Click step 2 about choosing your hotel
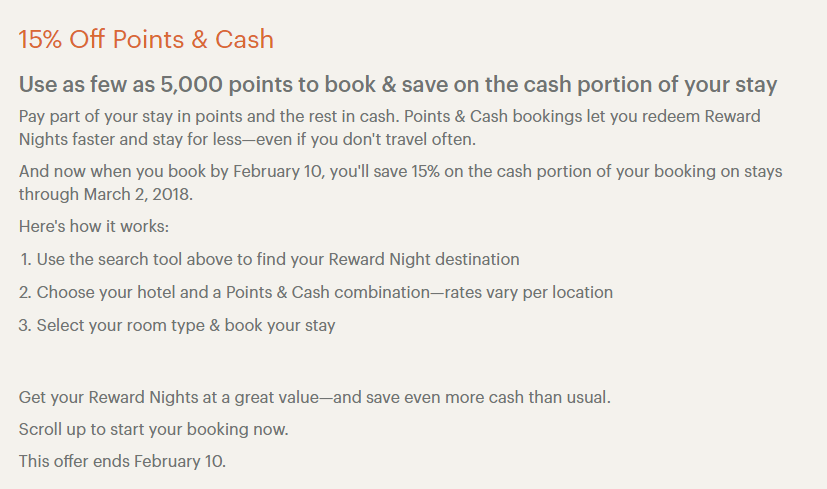Viewport: 827px width, 489px height. click(316, 292)
